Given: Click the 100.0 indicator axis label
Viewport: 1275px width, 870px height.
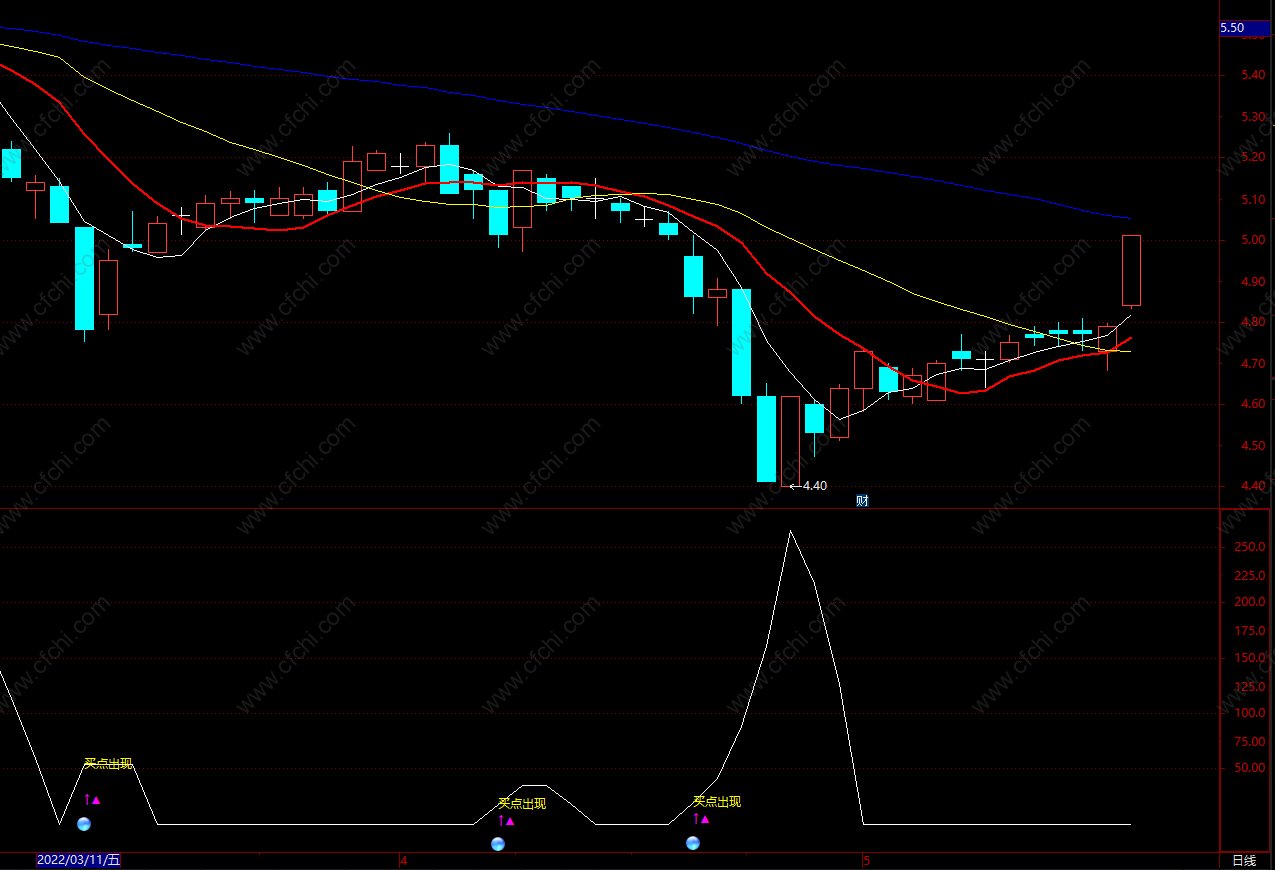Looking at the screenshot, I should tap(1250, 713).
